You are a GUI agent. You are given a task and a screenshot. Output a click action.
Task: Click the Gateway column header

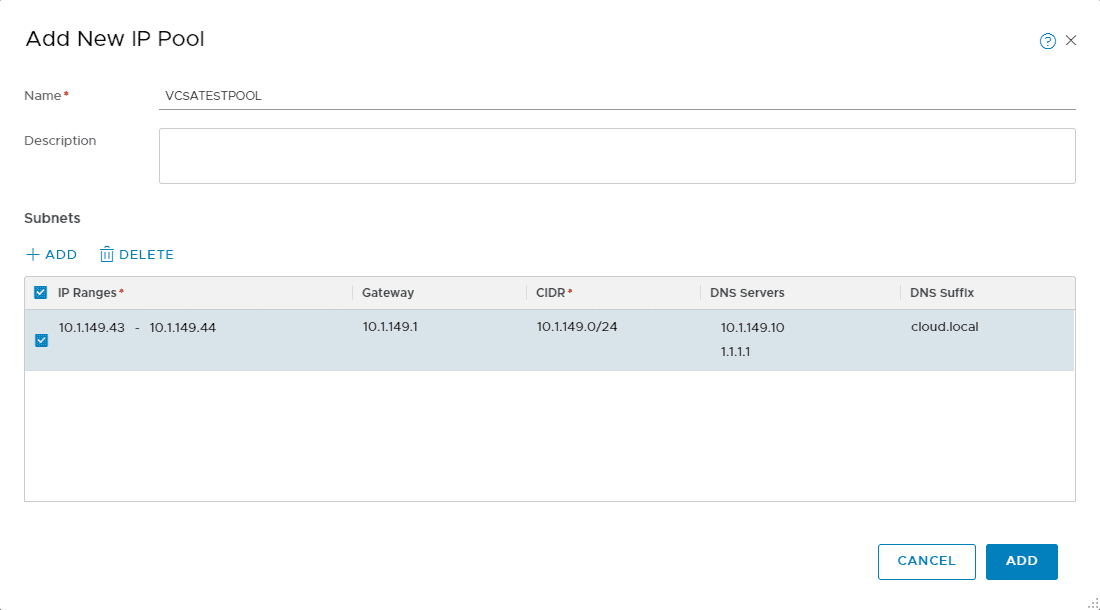tap(388, 291)
